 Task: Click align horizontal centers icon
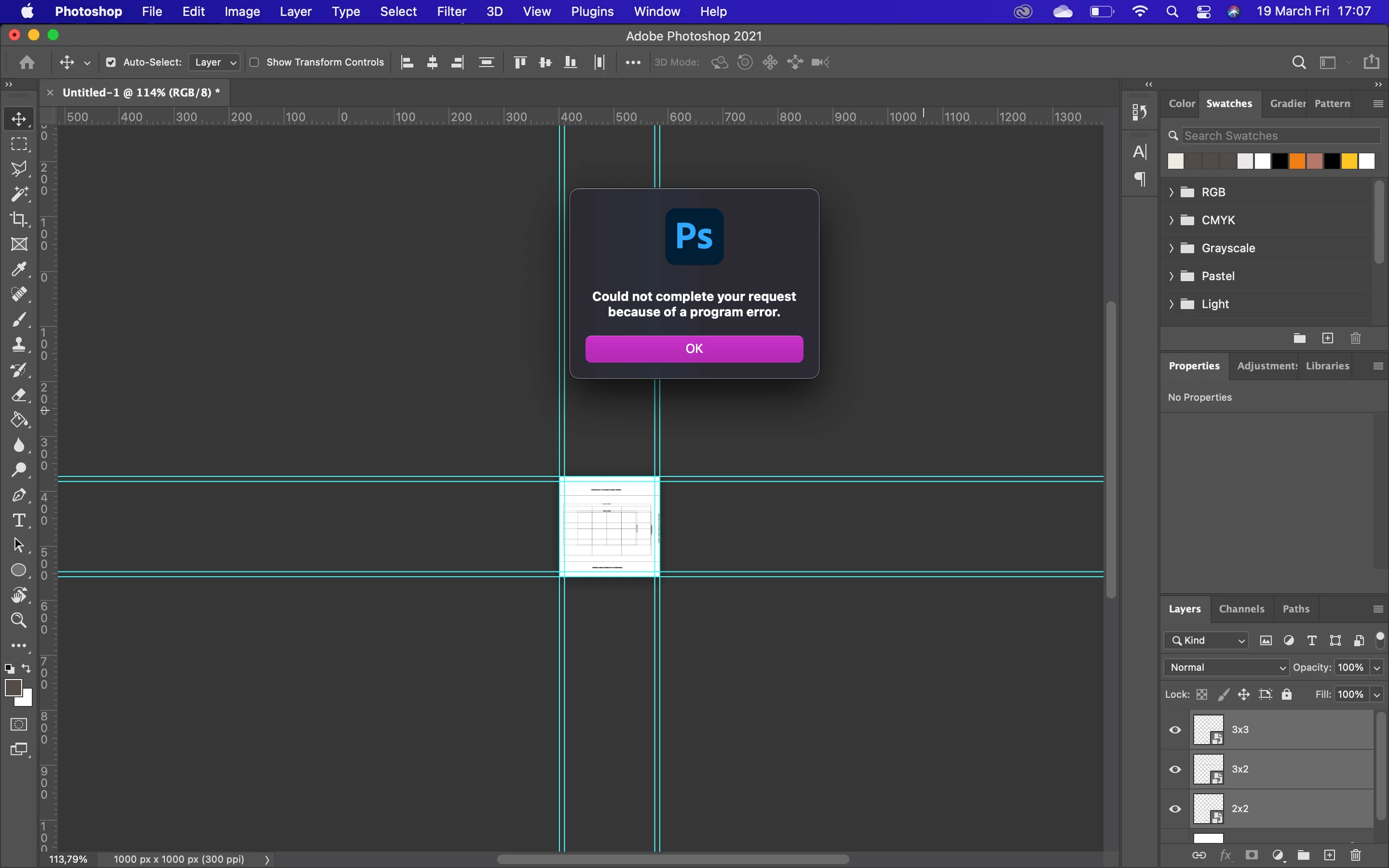point(432,62)
